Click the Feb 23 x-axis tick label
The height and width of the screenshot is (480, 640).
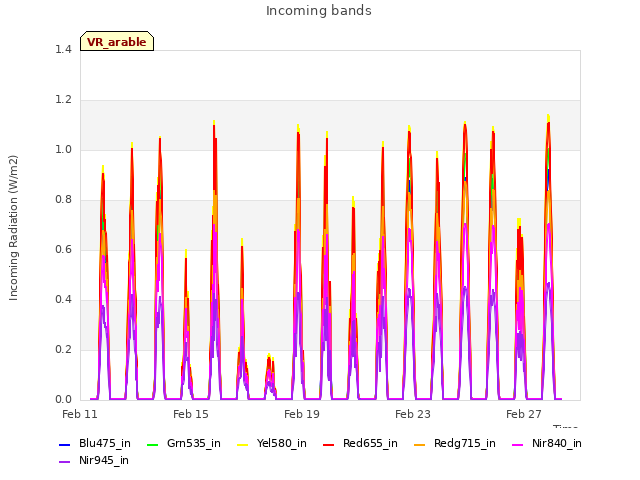413,414
